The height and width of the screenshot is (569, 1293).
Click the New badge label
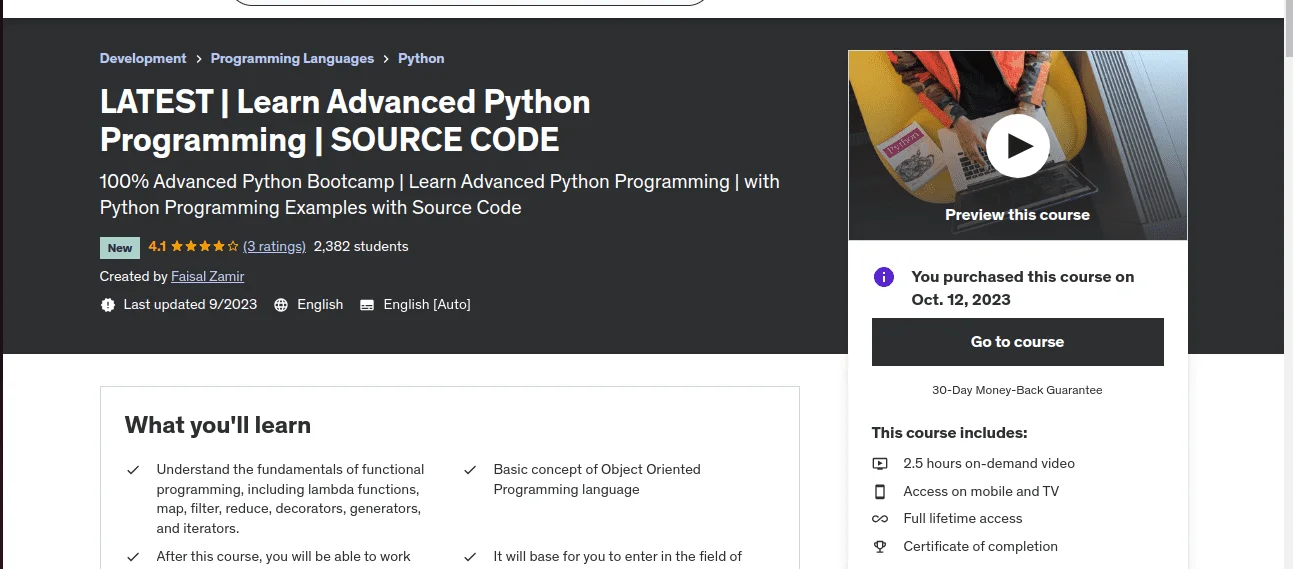click(x=120, y=248)
